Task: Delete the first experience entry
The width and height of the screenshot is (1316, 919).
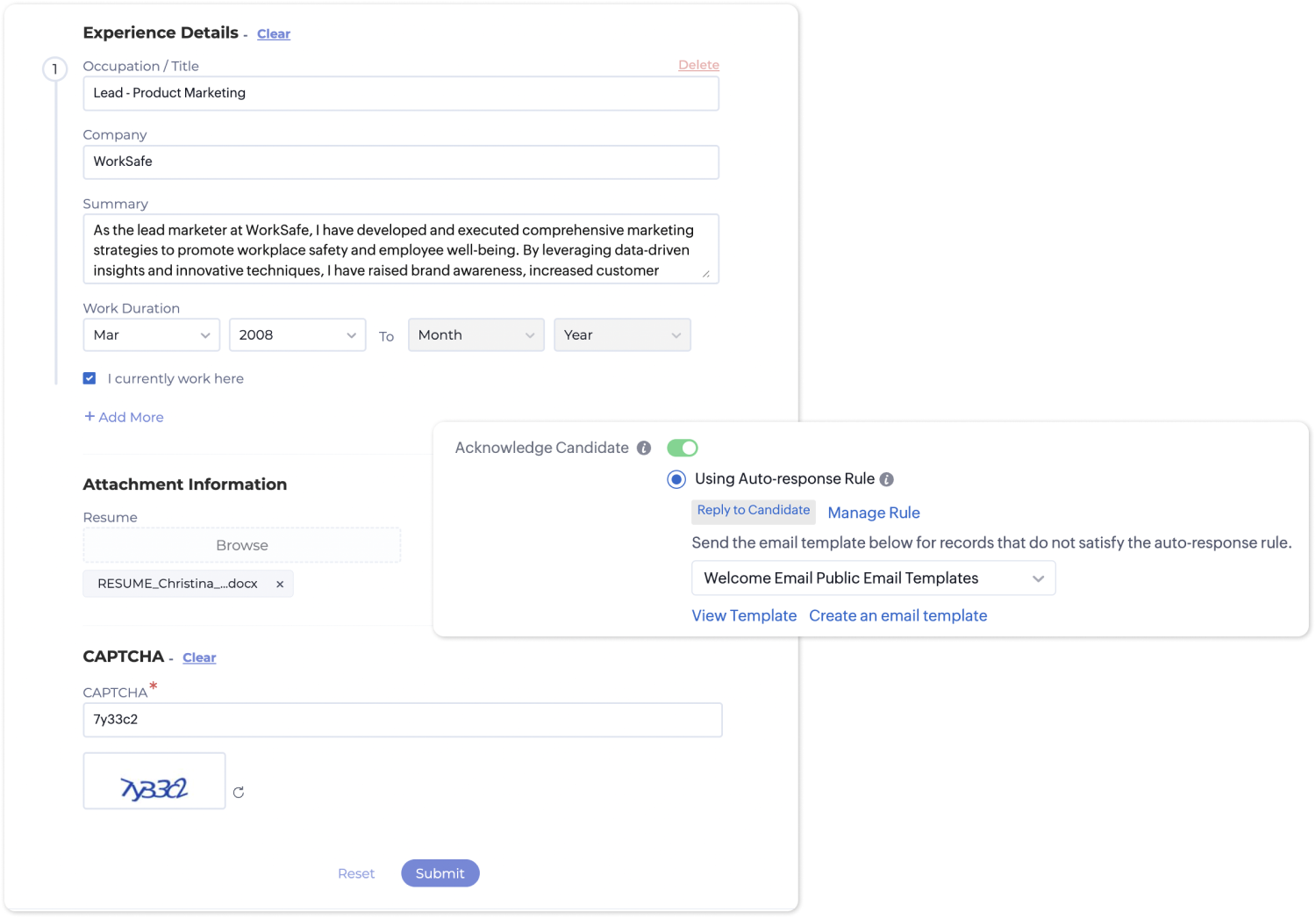Action: [698, 64]
